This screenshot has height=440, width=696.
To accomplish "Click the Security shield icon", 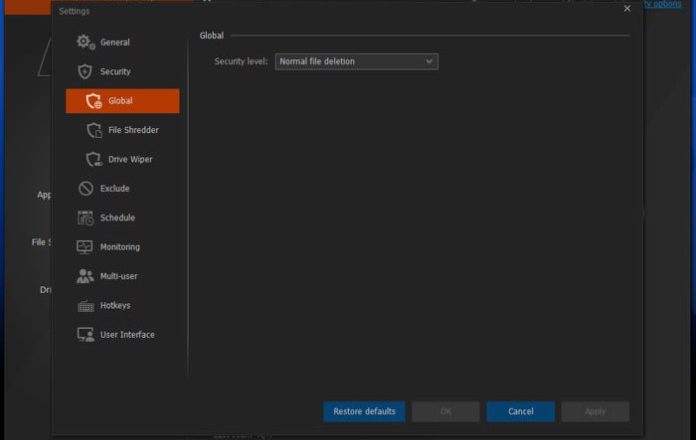I will click(x=85, y=72).
